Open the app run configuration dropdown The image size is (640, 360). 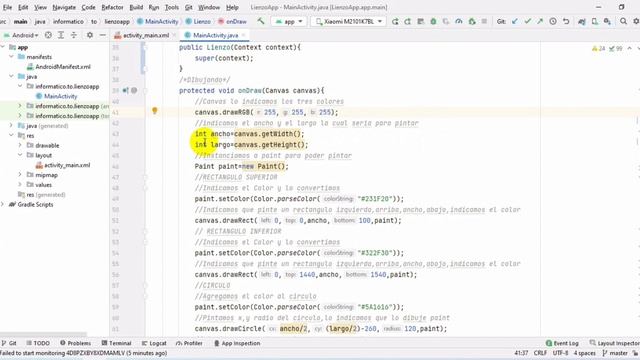click(x=289, y=21)
